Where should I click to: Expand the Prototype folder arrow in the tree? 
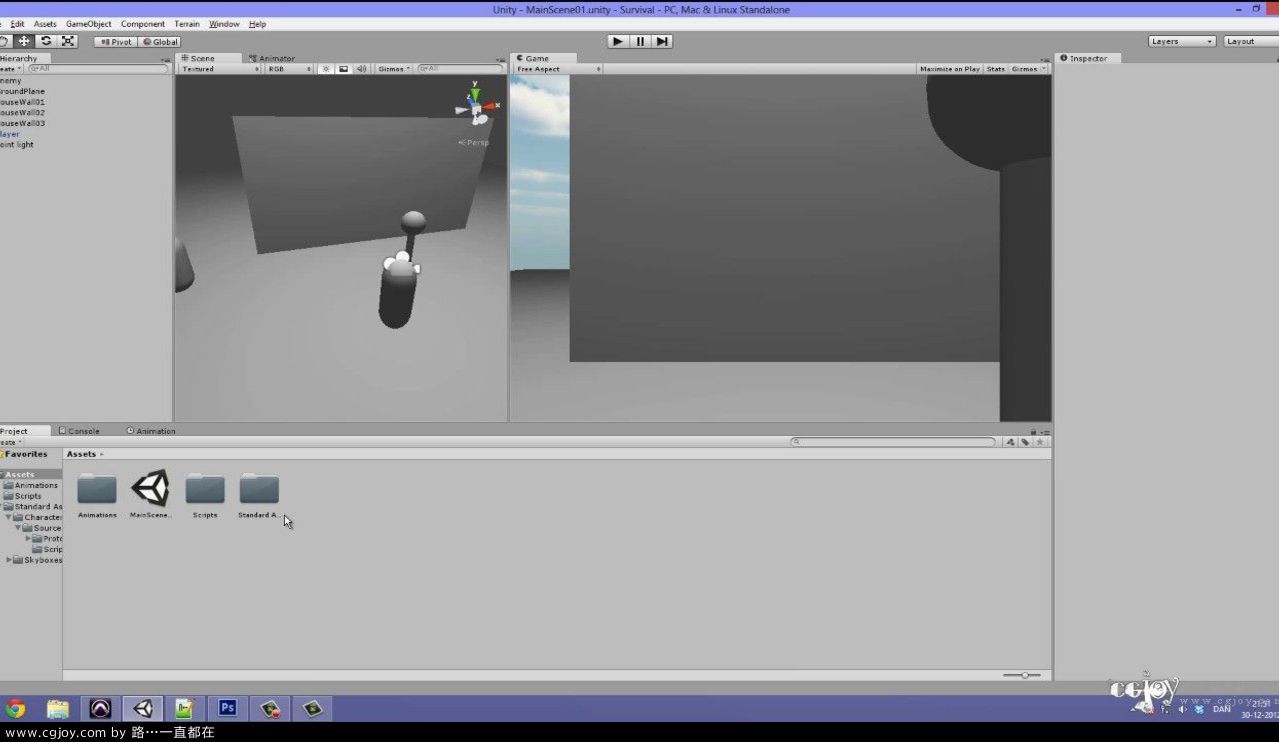click(28, 539)
